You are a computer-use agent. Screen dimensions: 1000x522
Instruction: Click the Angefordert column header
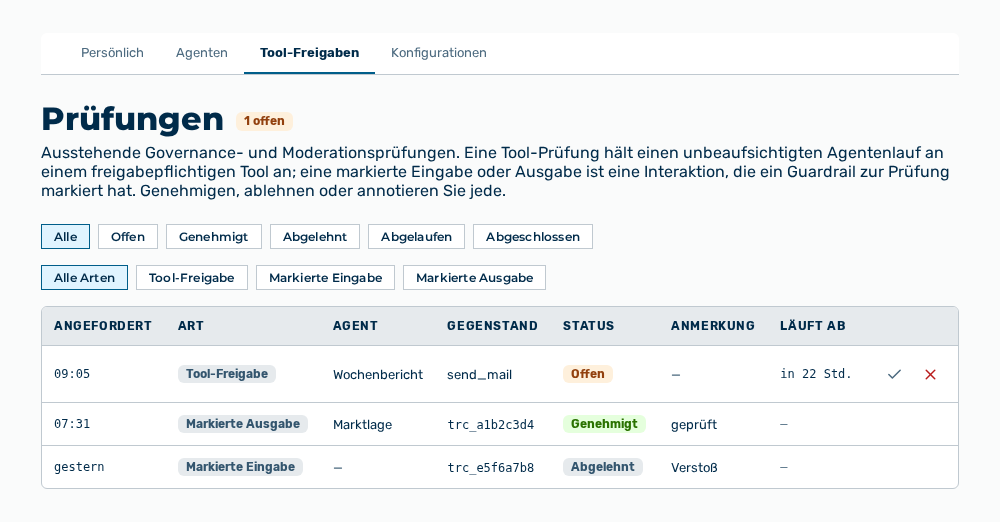coord(103,326)
